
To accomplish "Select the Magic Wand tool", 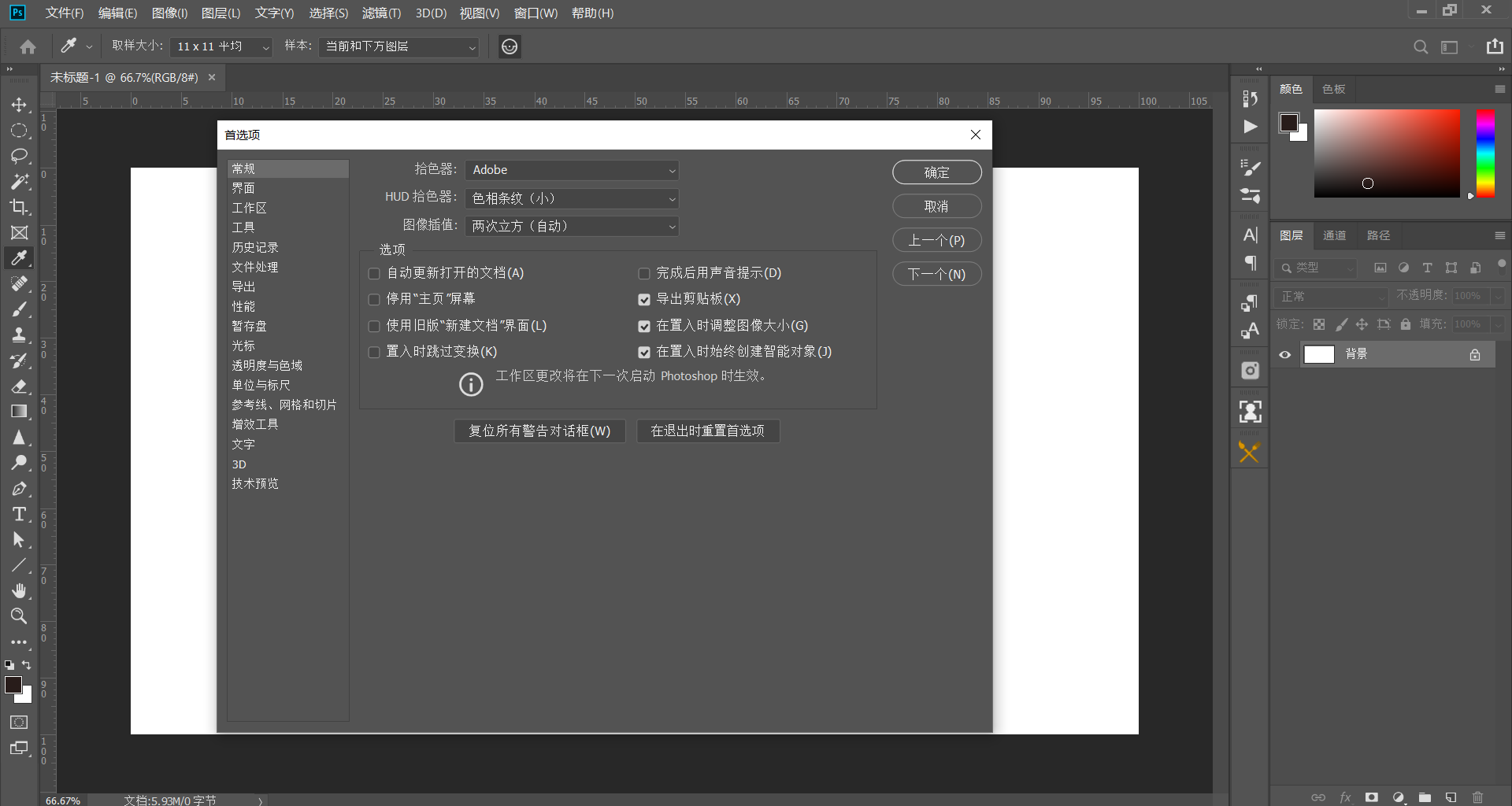I will (x=19, y=182).
